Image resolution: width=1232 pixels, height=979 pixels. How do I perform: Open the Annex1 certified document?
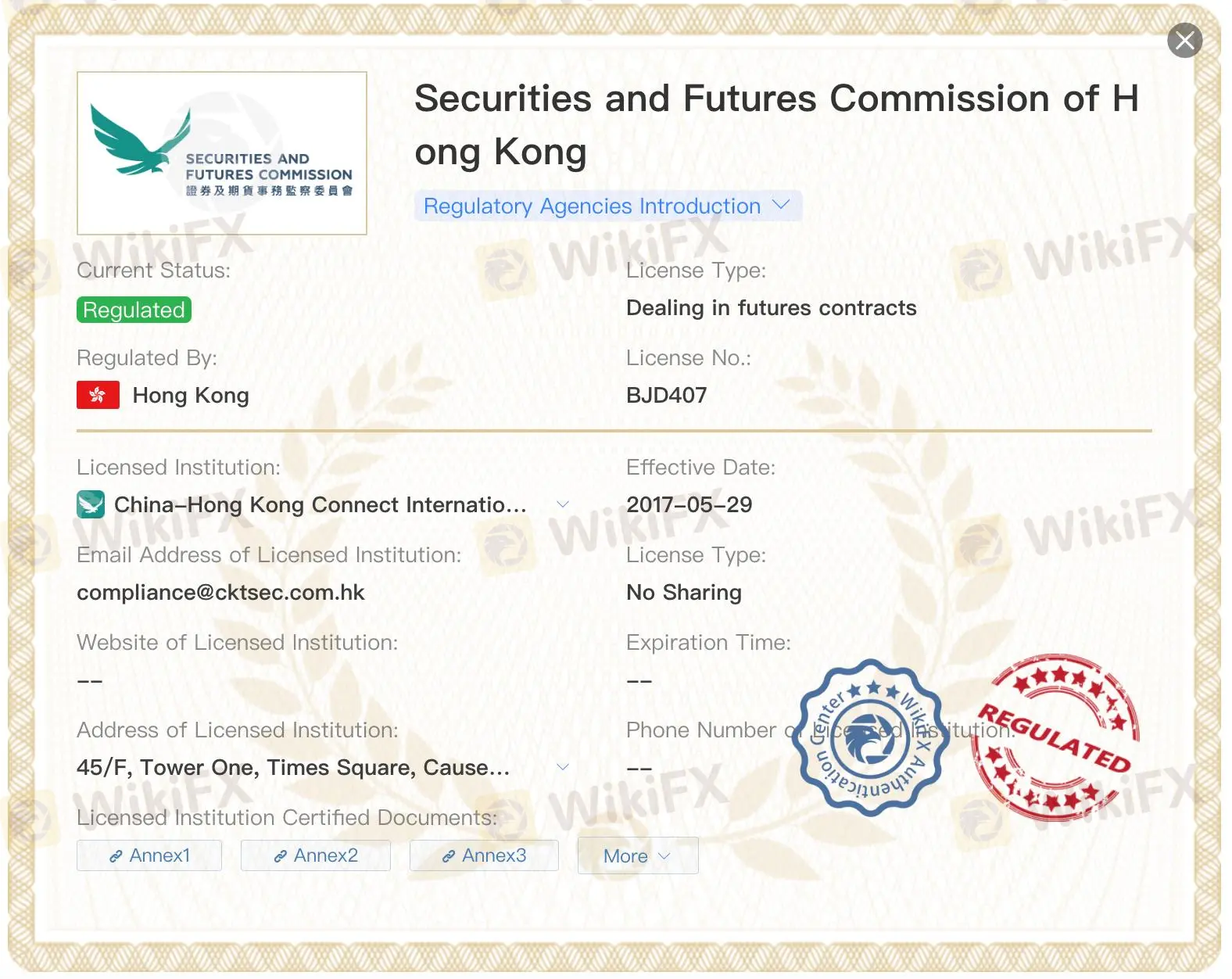[149, 855]
